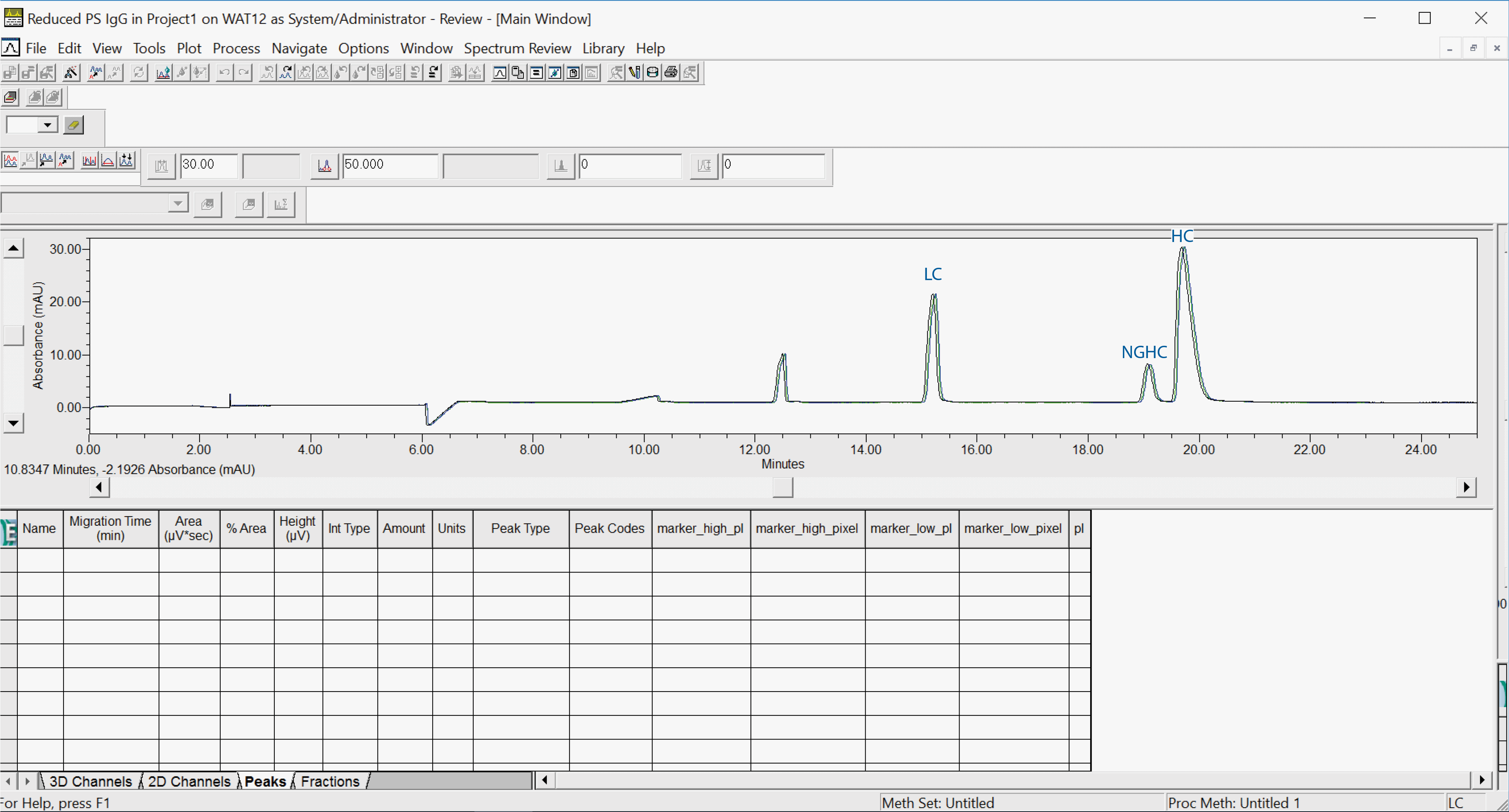Click the first open-file toolbar icon
This screenshot has height=812, width=1509.
click(10, 73)
